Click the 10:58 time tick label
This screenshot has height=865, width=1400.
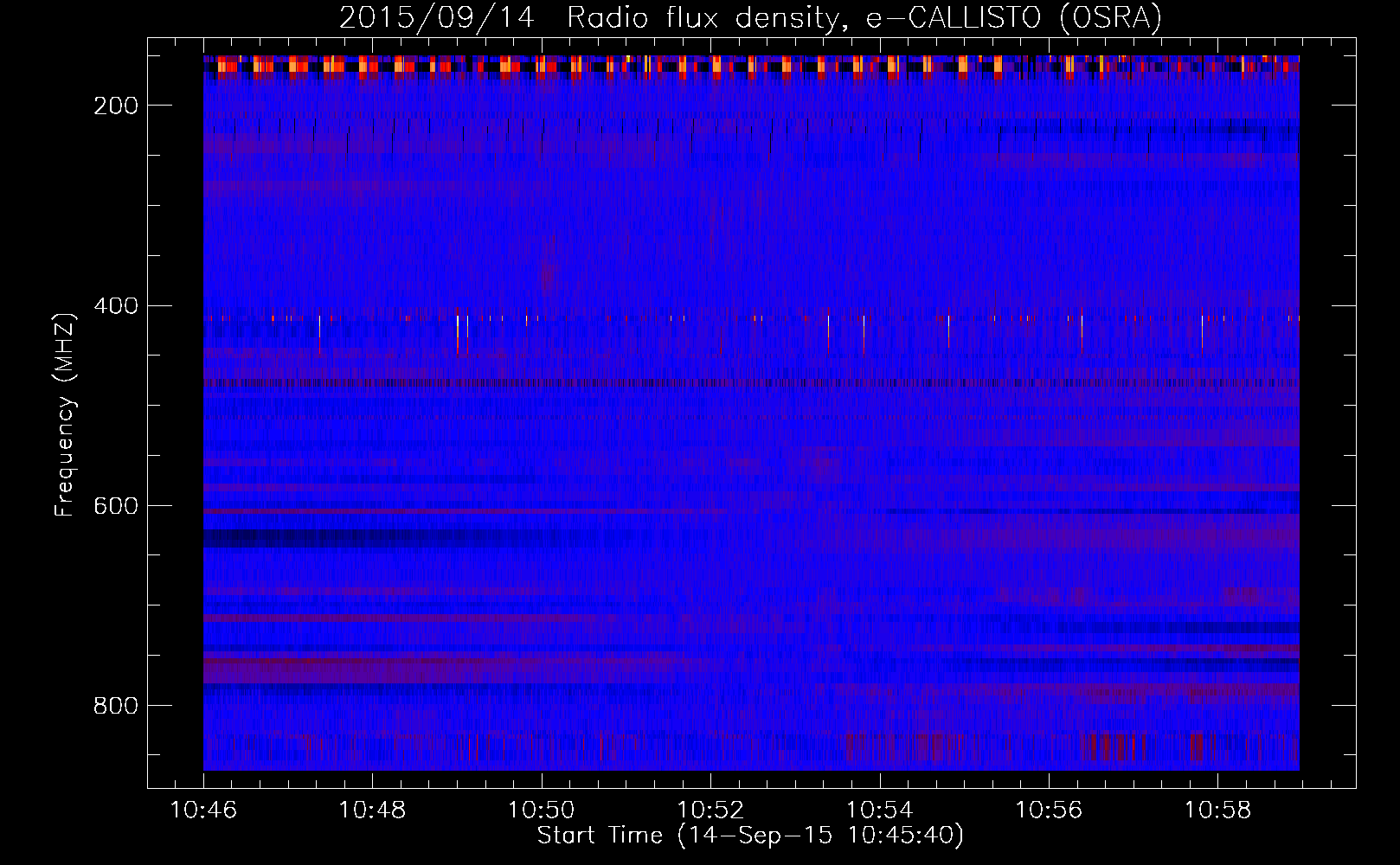coord(1217,811)
